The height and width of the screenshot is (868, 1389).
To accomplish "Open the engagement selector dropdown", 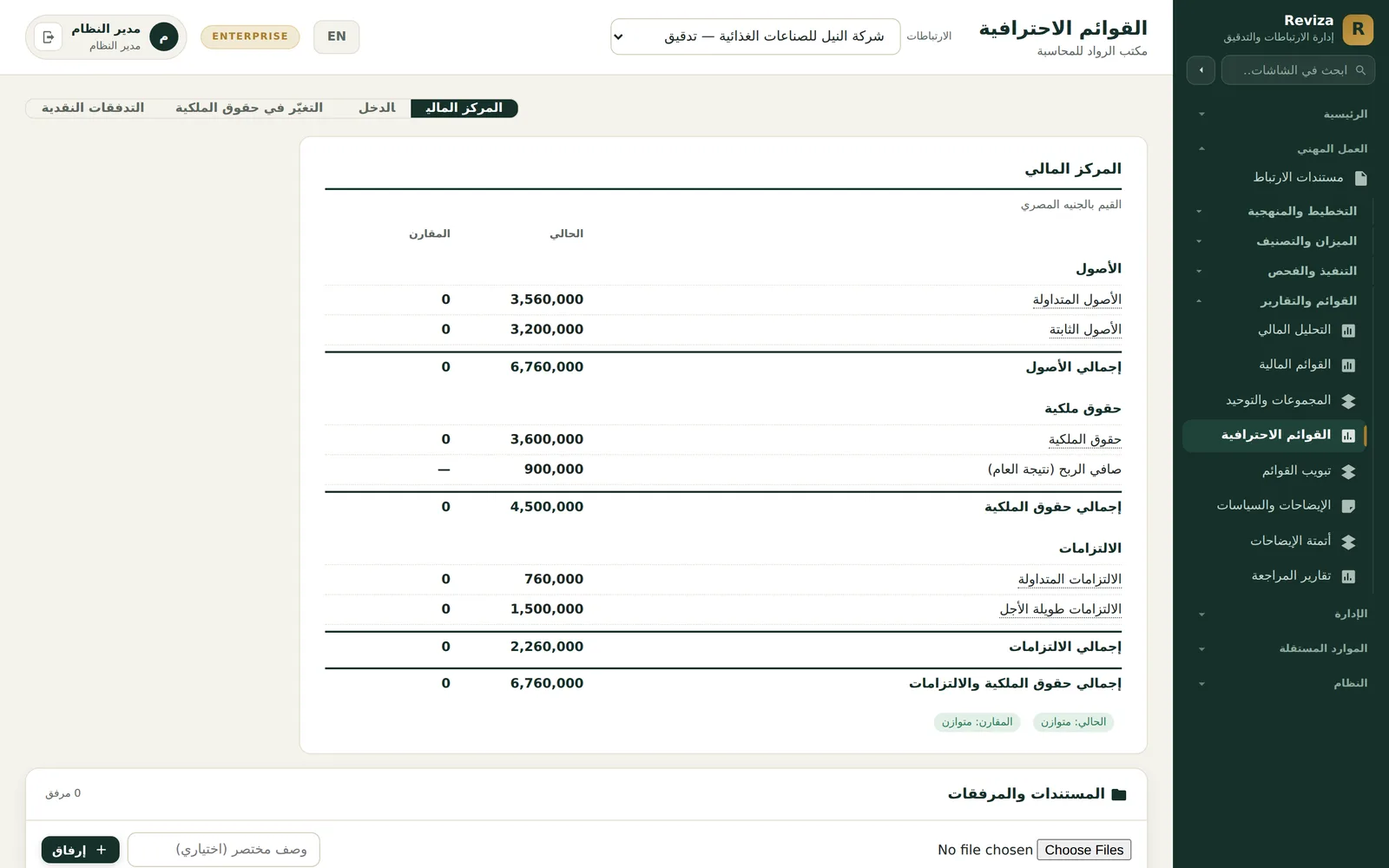I will pyautogui.click(x=755, y=36).
